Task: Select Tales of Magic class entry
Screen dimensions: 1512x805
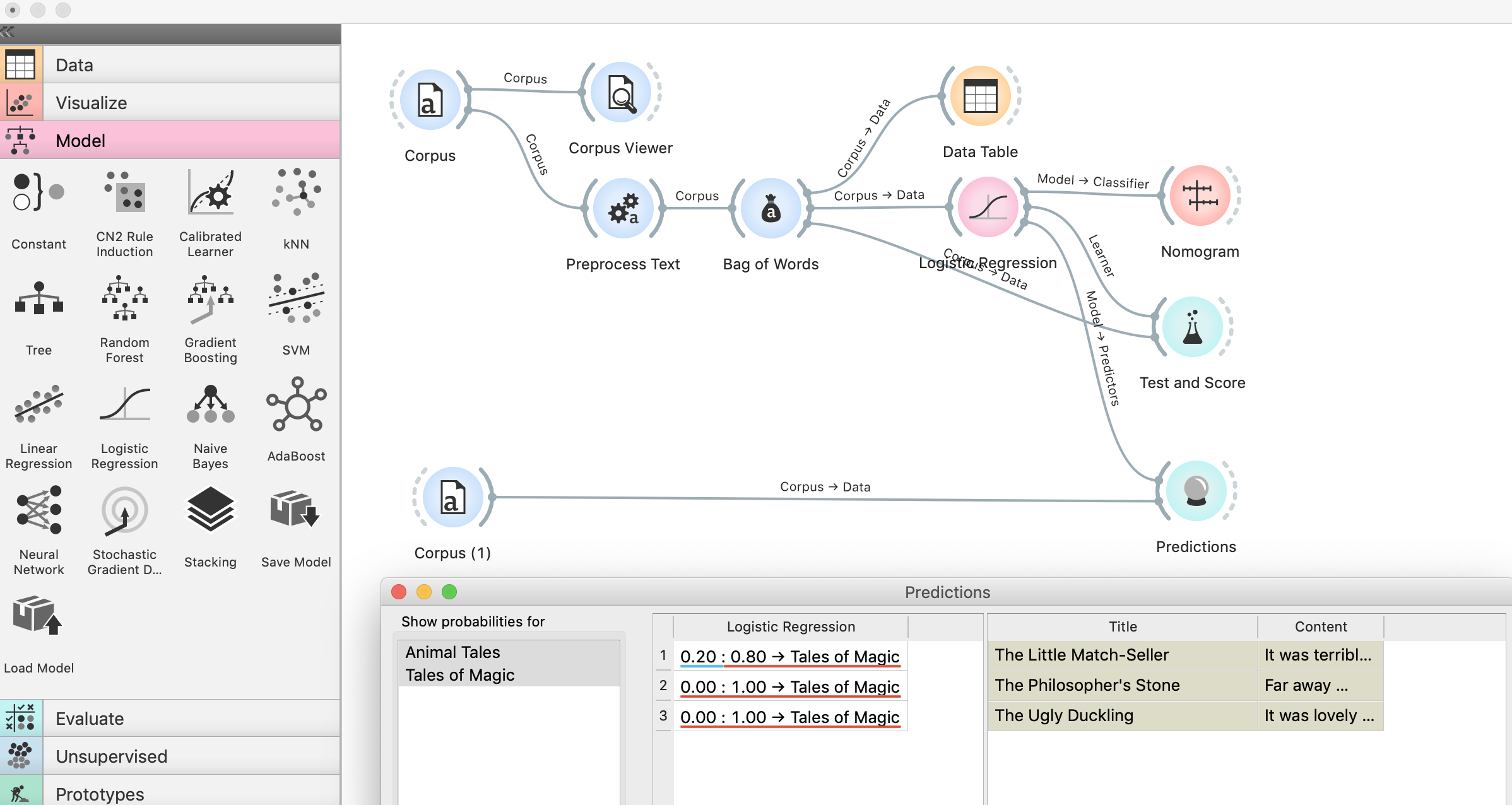Action: pyautogui.click(x=460, y=675)
